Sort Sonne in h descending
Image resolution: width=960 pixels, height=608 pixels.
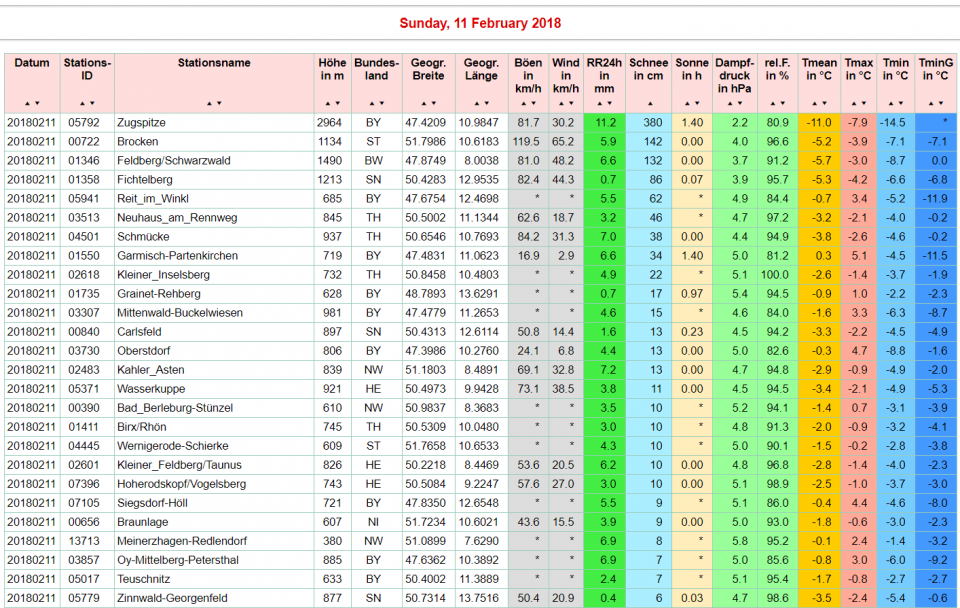pyautogui.click(x=697, y=103)
